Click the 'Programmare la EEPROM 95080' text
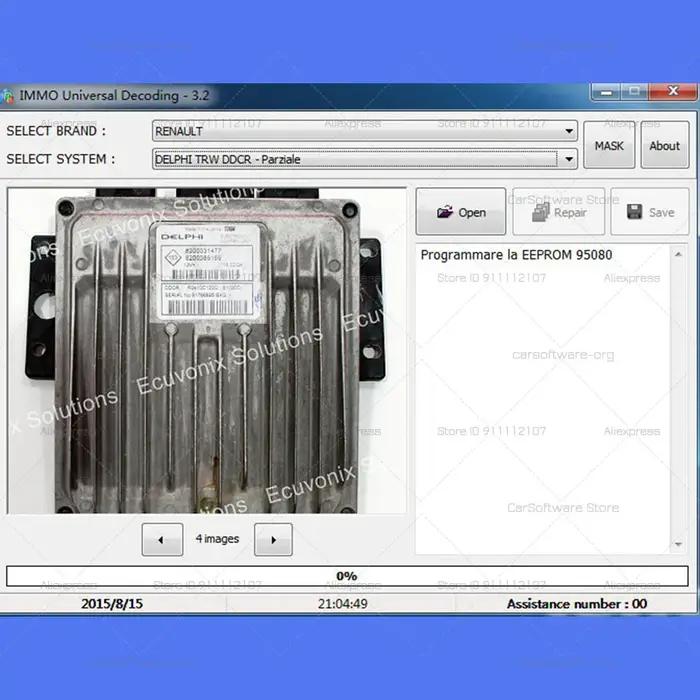 click(x=516, y=255)
